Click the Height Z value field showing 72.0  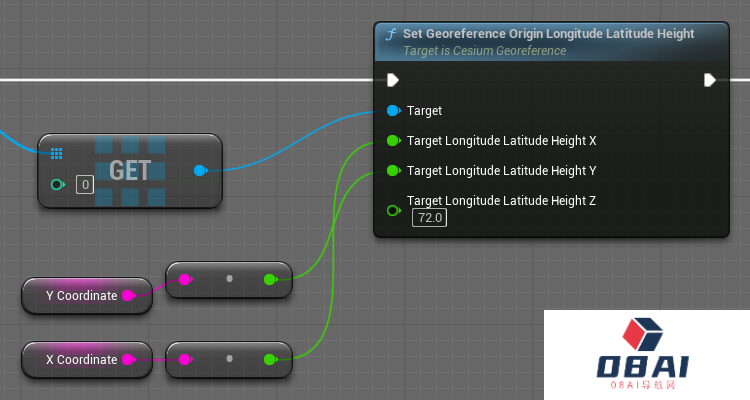(431, 218)
